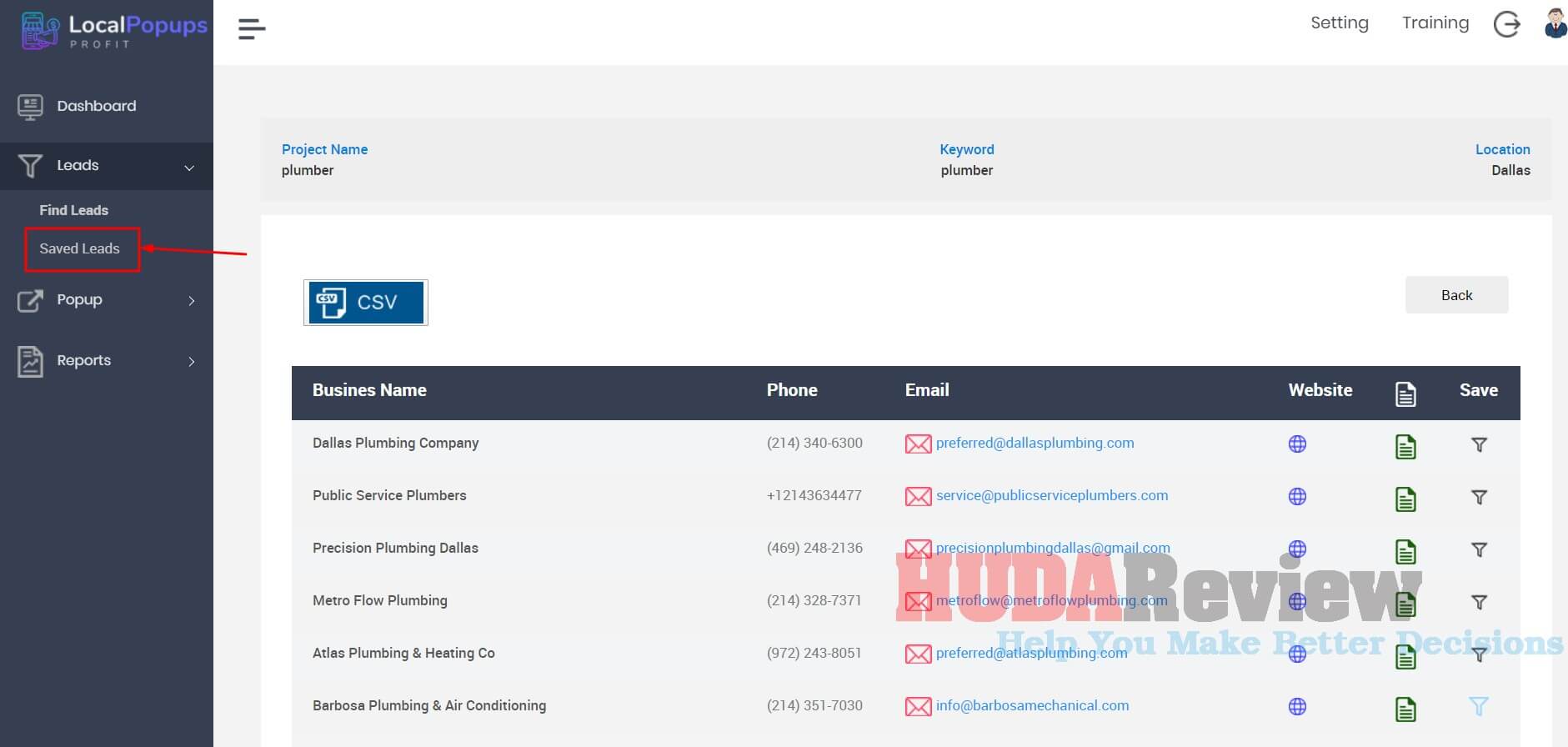The image size is (1568, 747).
Task: Open Training in top navigation
Action: 1435,23
